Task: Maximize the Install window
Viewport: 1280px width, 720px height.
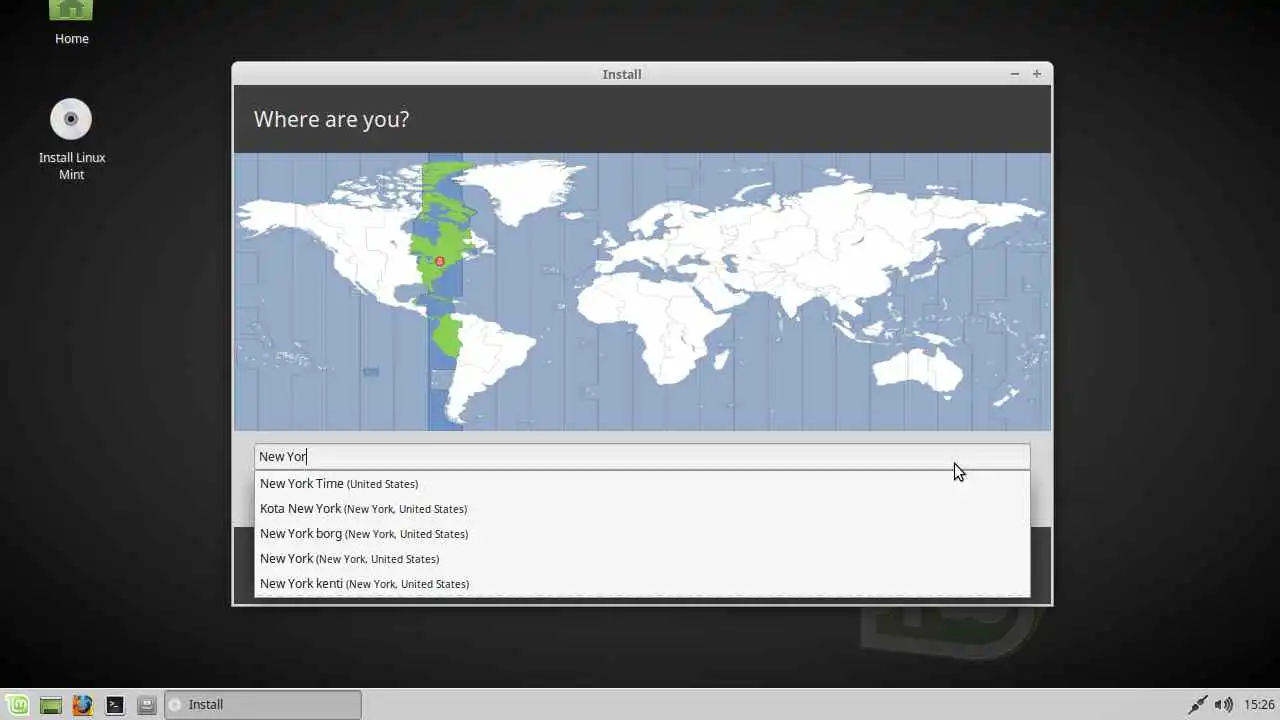Action: (1037, 74)
